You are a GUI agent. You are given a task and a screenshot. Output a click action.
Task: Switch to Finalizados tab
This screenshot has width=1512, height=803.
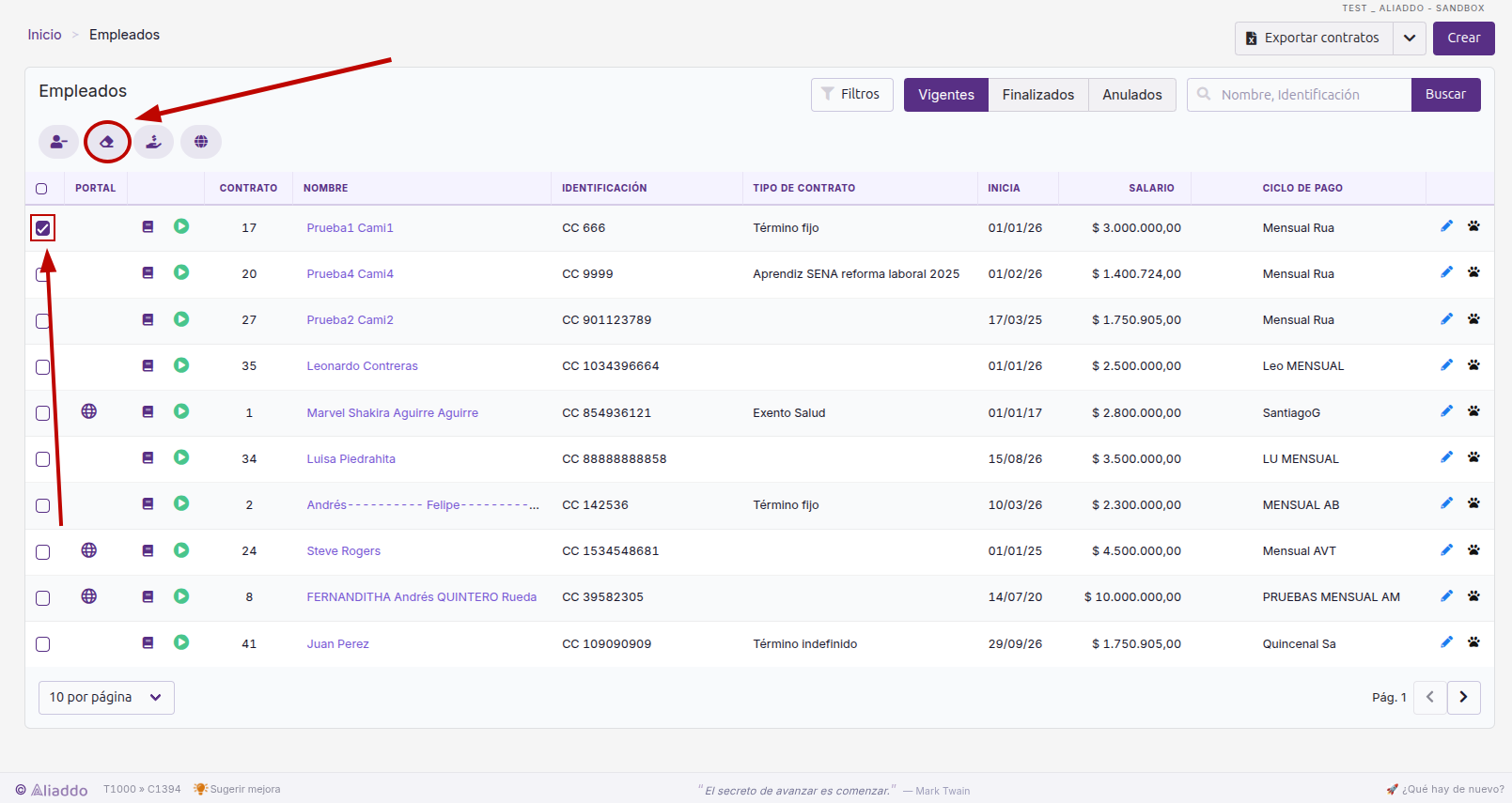pyautogui.click(x=1038, y=95)
